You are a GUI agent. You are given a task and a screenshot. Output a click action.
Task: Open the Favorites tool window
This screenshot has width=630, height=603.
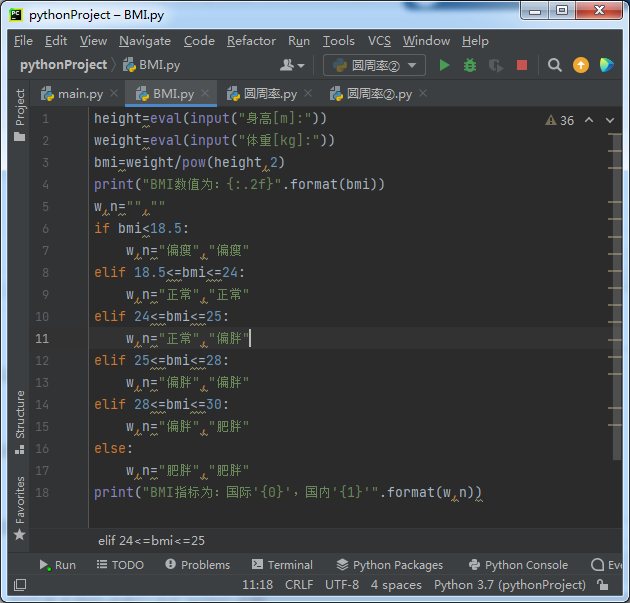pos(20,508)
